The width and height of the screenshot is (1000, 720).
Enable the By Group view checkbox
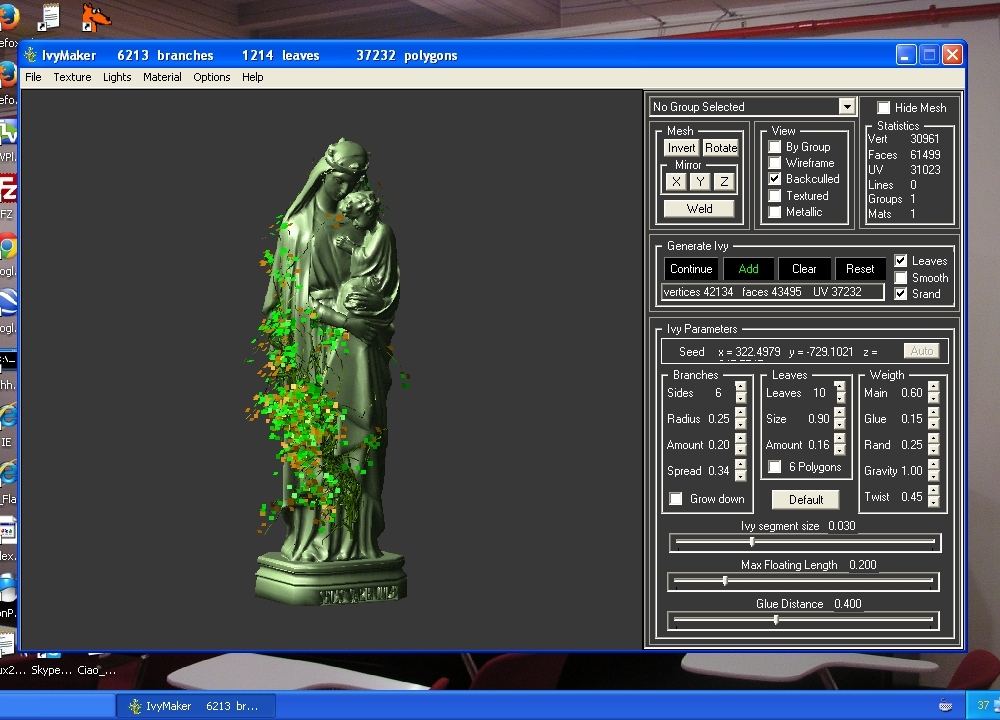click(774, 147)
